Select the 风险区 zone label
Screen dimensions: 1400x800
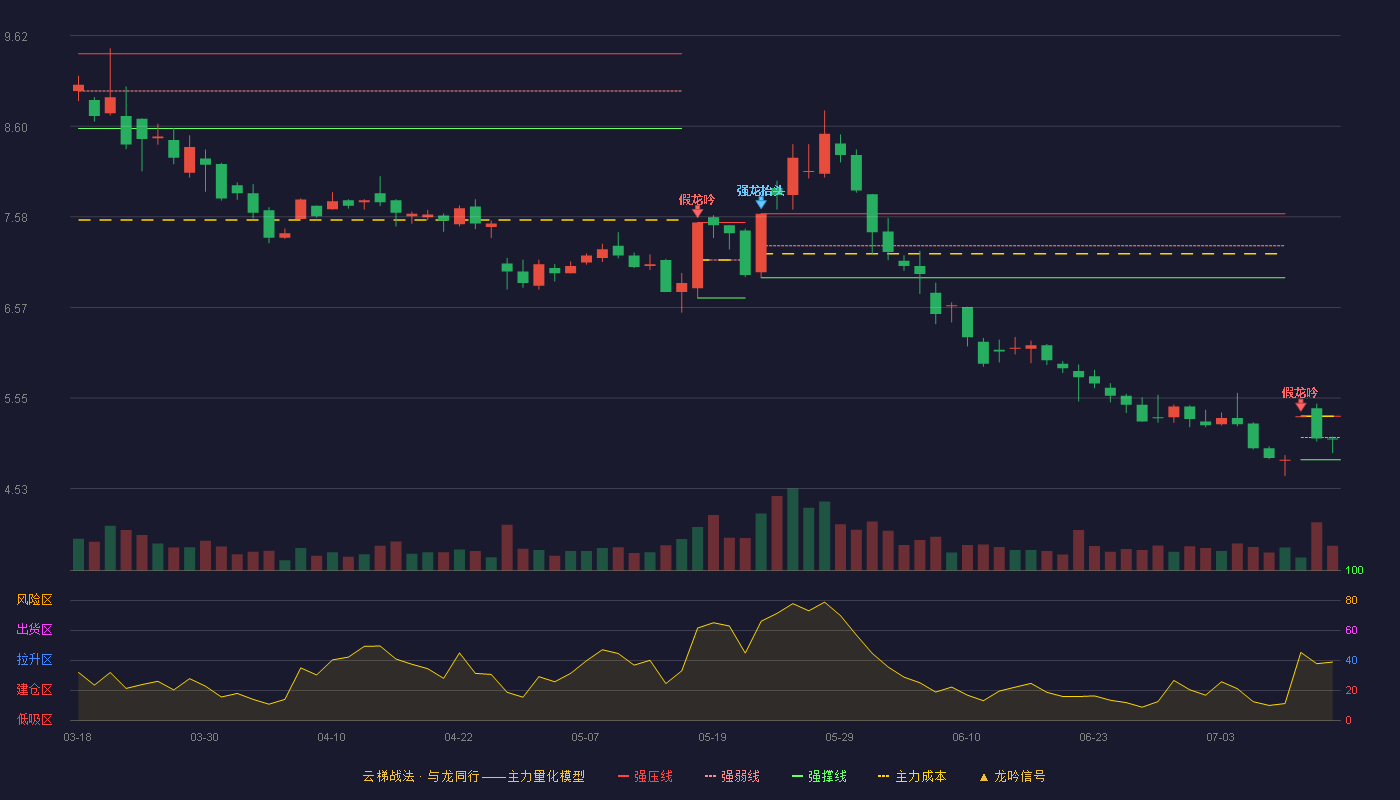[x=34, y=600]
